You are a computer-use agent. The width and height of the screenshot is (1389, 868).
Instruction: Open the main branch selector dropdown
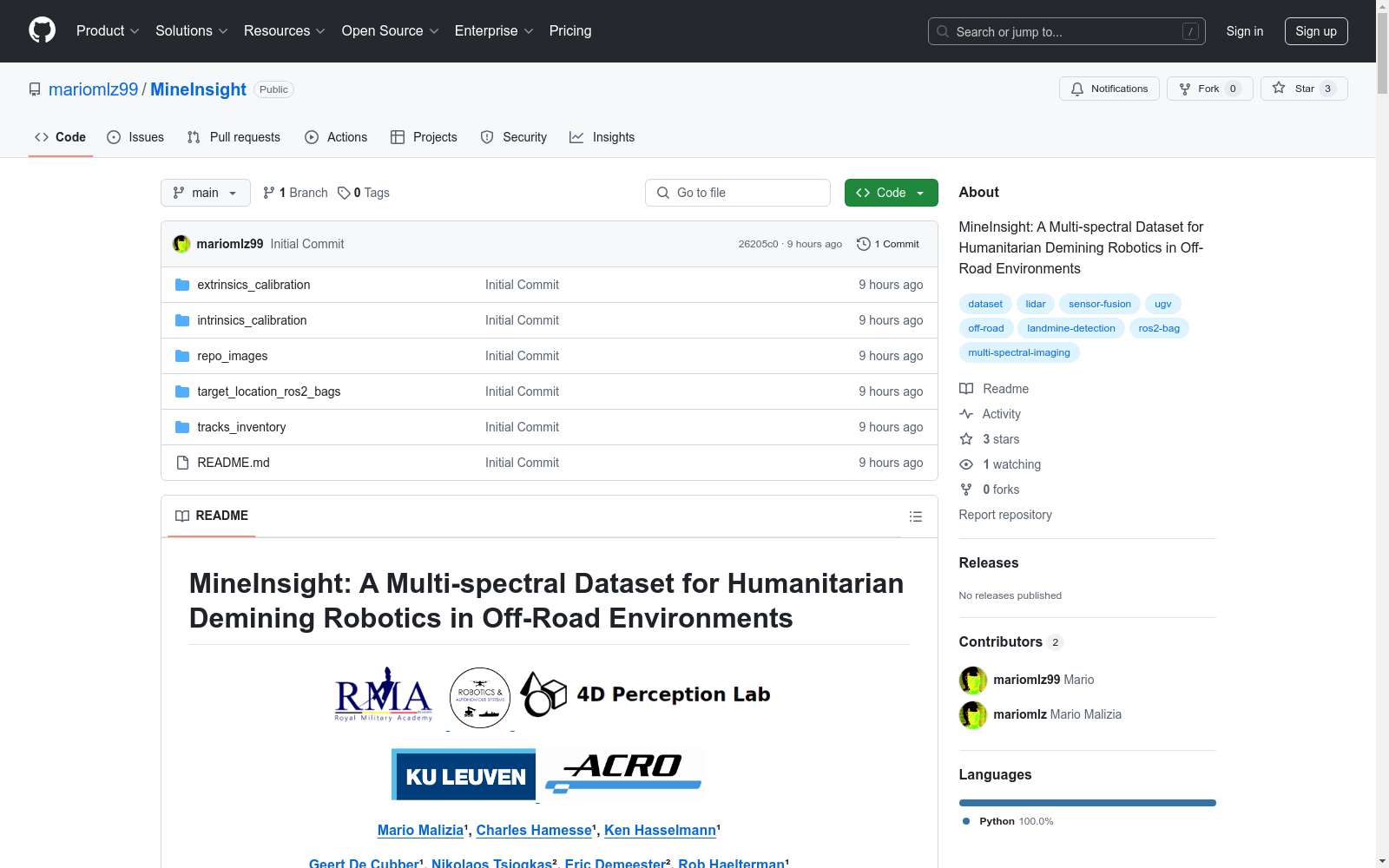(206, 193)
